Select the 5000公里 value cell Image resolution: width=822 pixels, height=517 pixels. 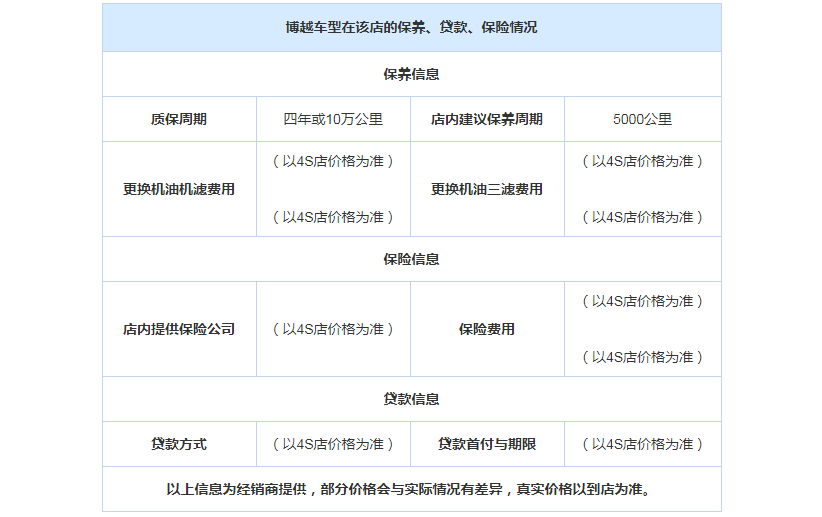pos(643,119)
